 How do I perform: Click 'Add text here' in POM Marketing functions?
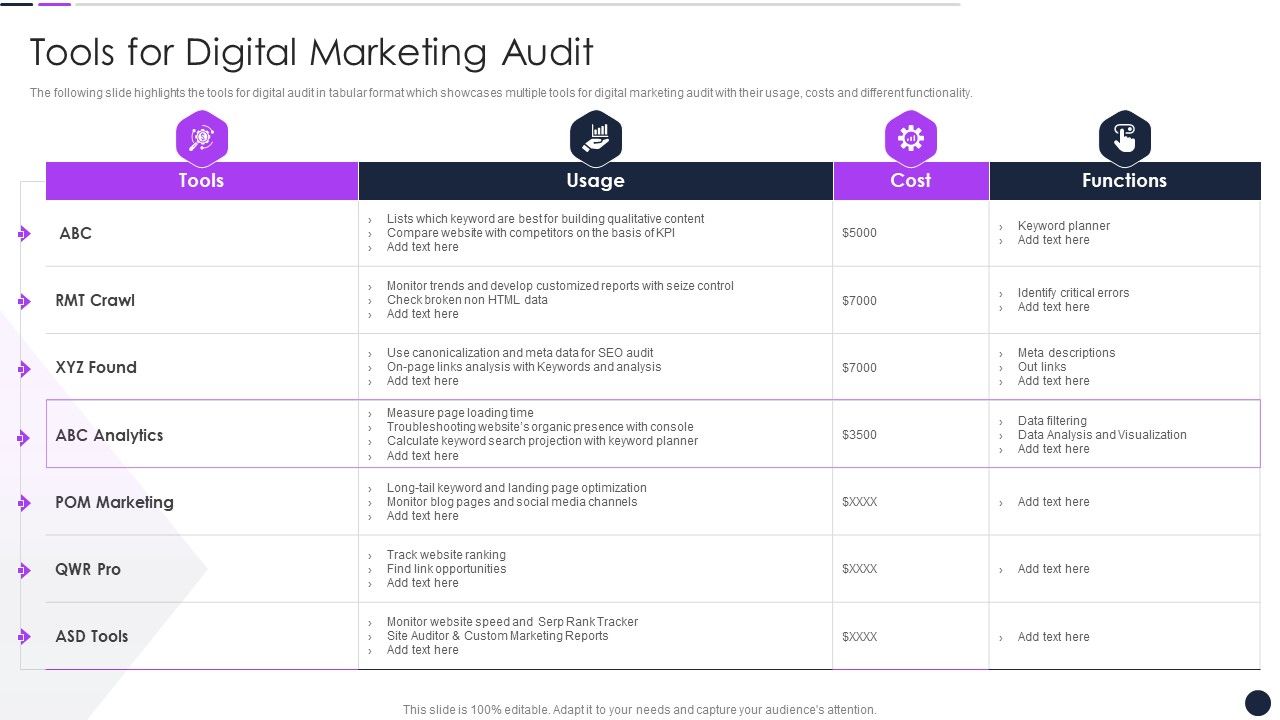click(1053, 502)
